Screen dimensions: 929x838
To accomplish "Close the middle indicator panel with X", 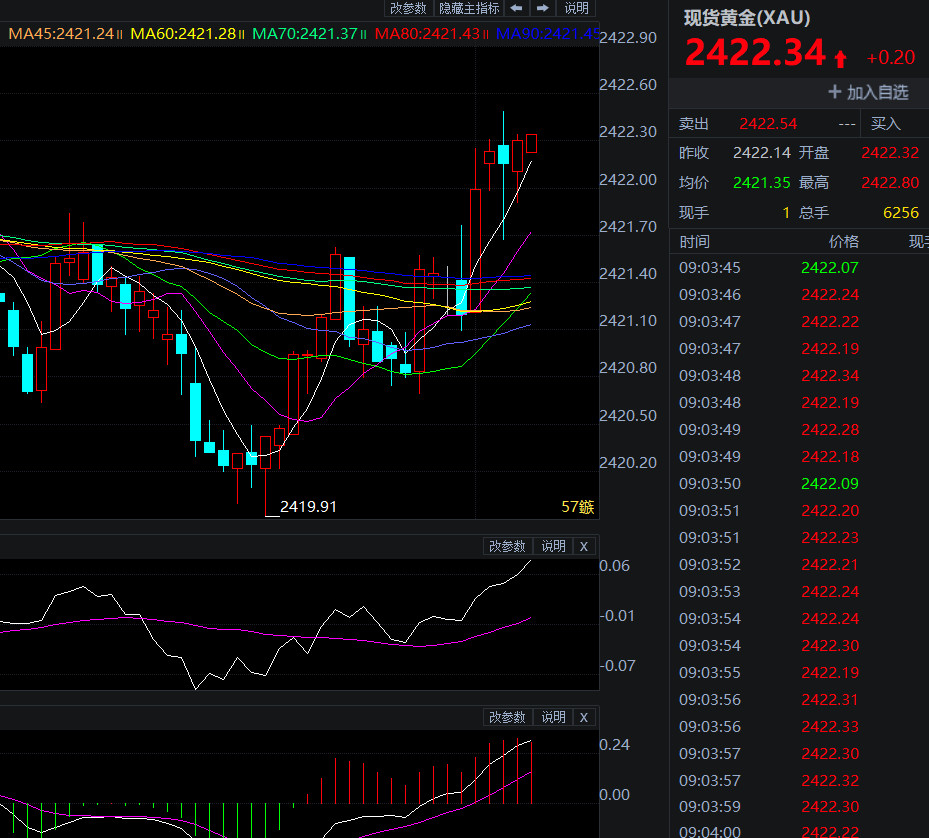I will pos(584,546).
